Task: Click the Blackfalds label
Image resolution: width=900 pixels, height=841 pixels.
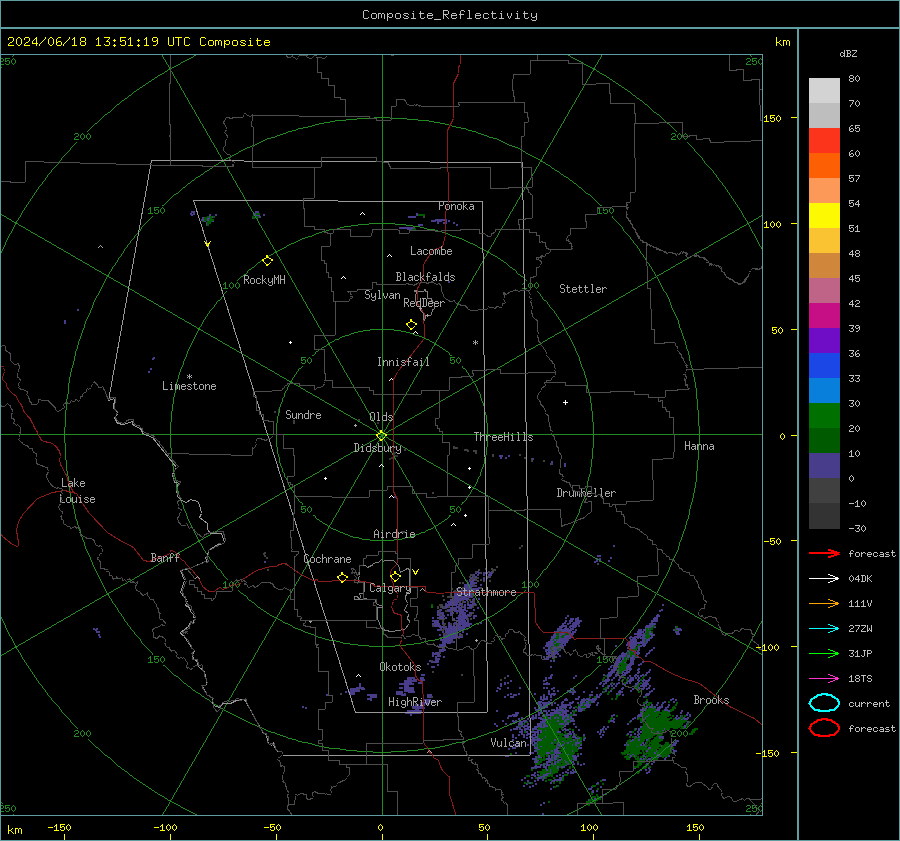Action: click(x=425, y=277)
